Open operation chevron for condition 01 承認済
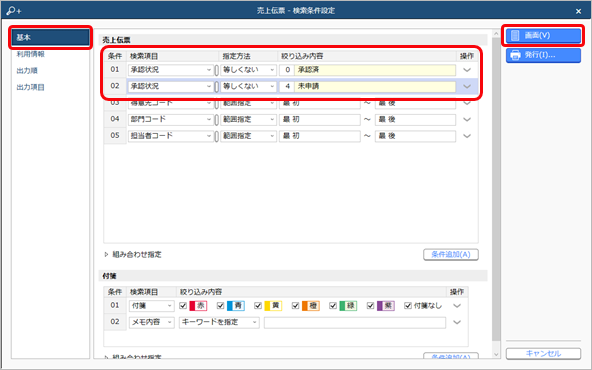Viewport: 592px width, 370px height. tap(467, 70)
